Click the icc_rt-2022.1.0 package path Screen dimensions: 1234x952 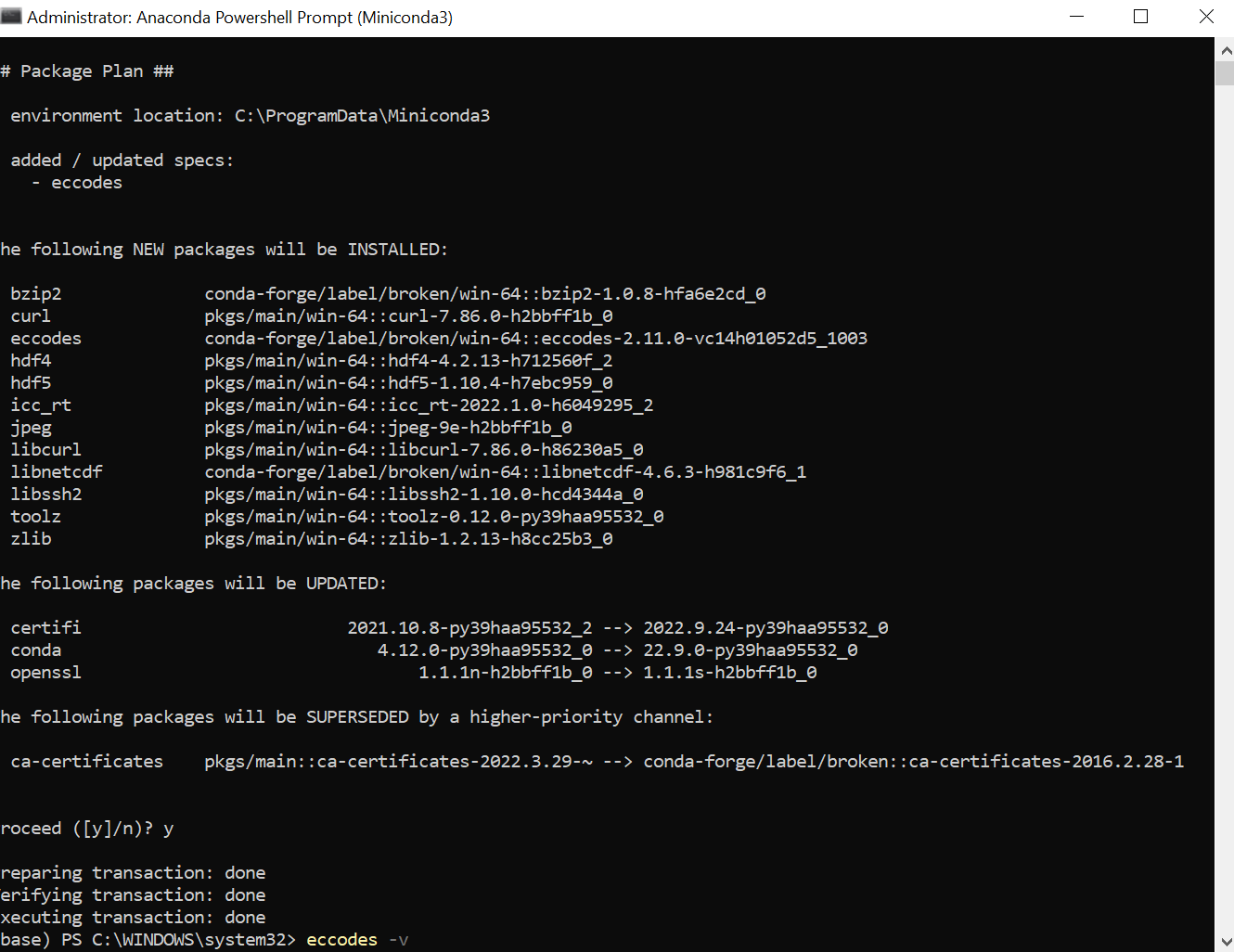tap(429, 405)
